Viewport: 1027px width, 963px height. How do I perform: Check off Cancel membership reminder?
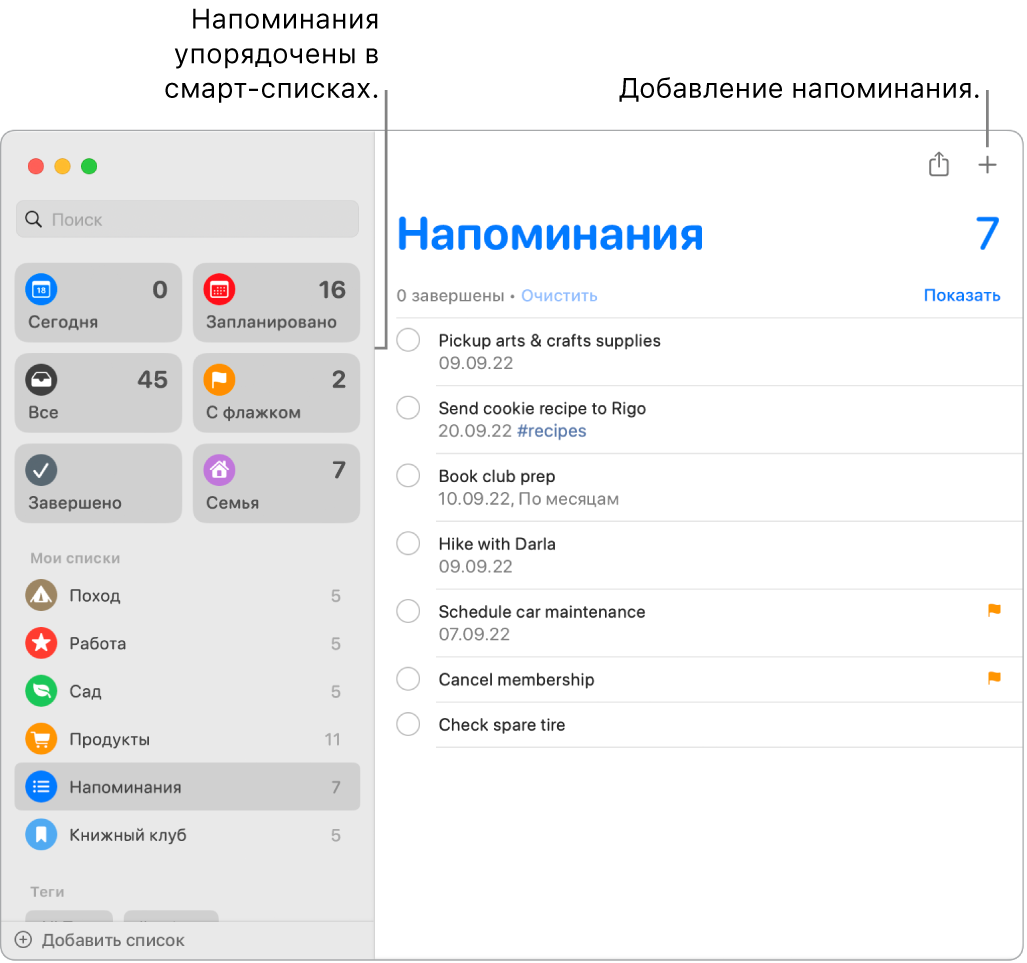(x=408, y=679)
